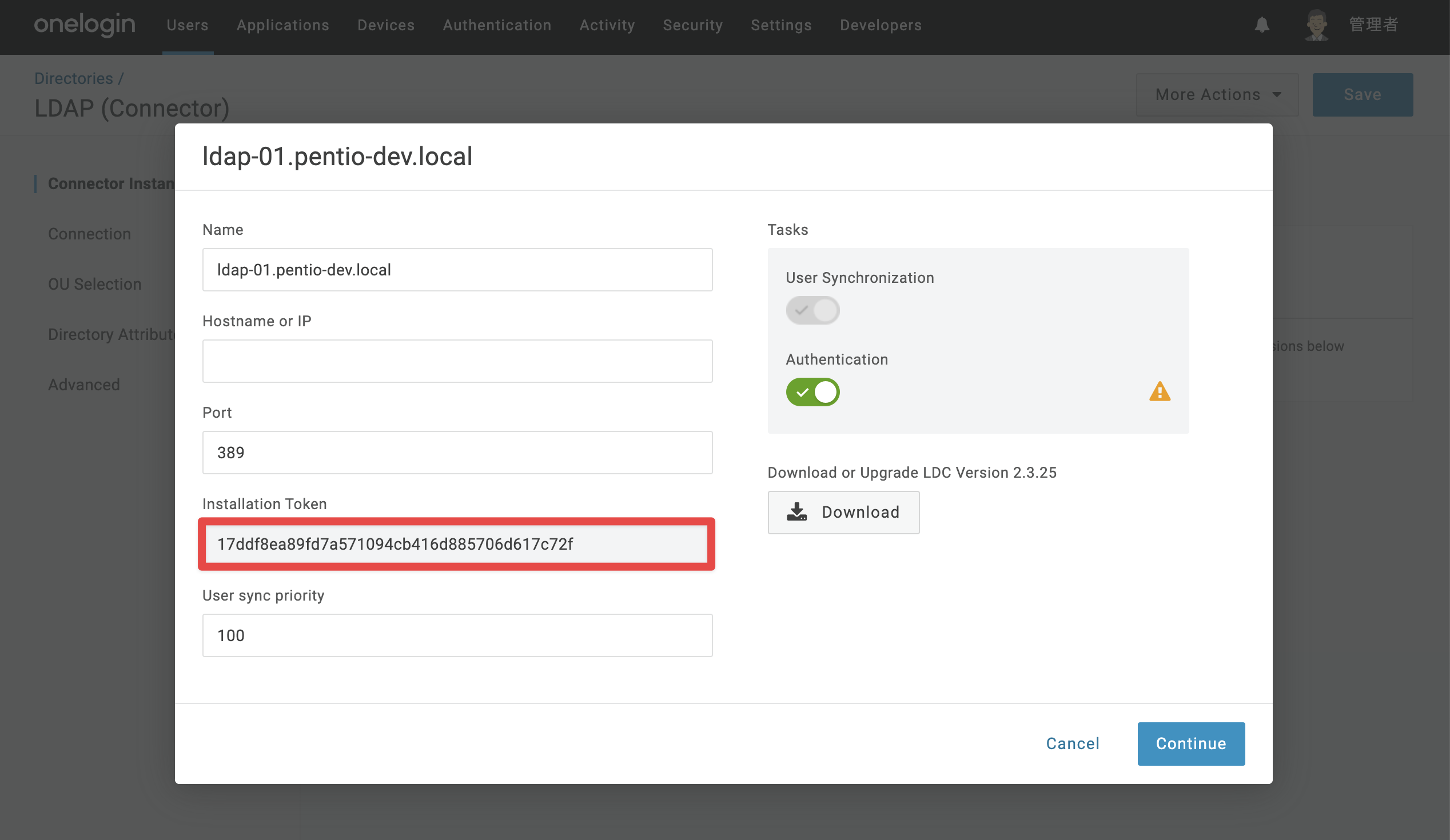Focus the Name input field
The image size is (1450, 840).
pyautogui.click(x=457, y=270)
